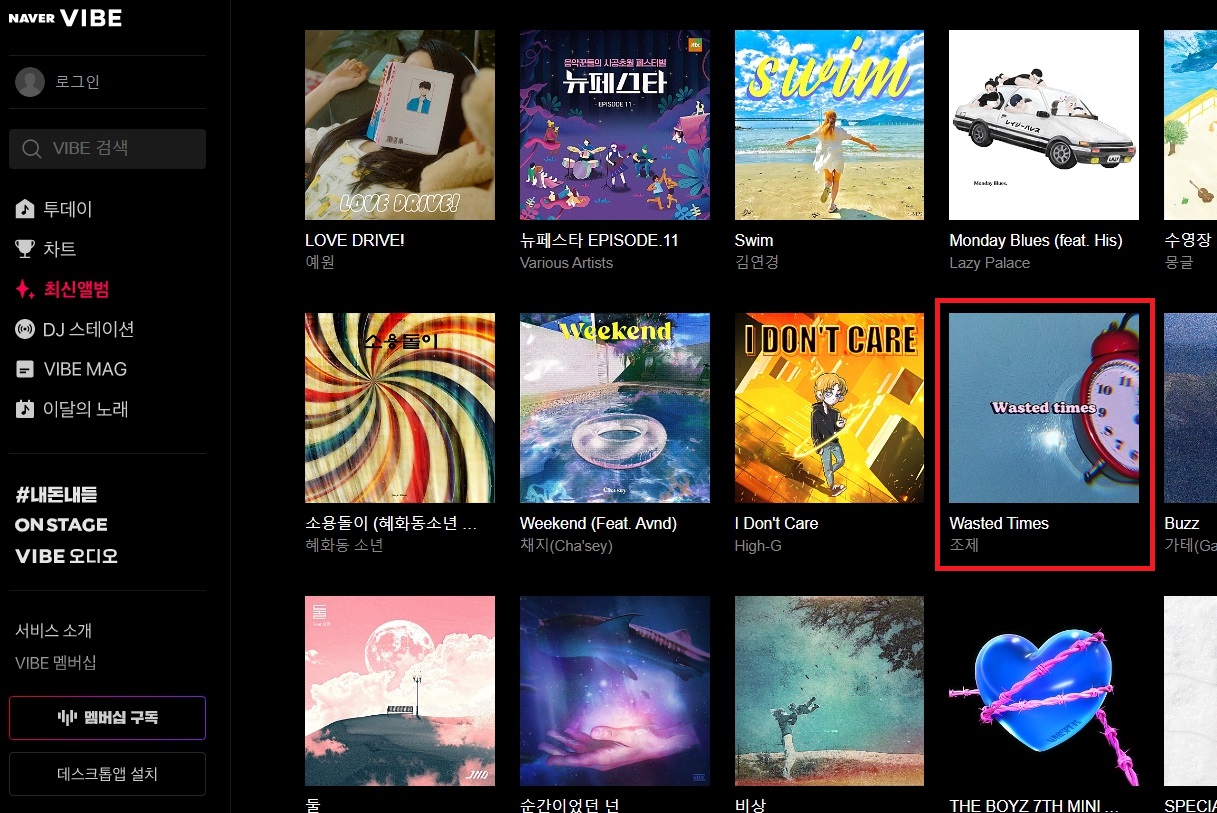Select 최신앨범 menu item
This screenshot has height=813, width=1217.
coord(62,290)
